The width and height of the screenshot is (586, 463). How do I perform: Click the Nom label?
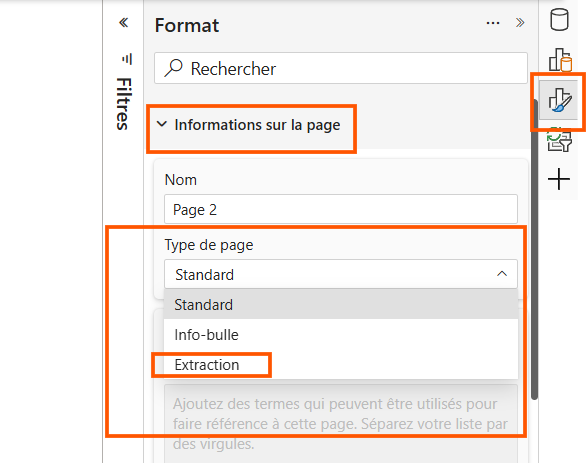point(181,180)
